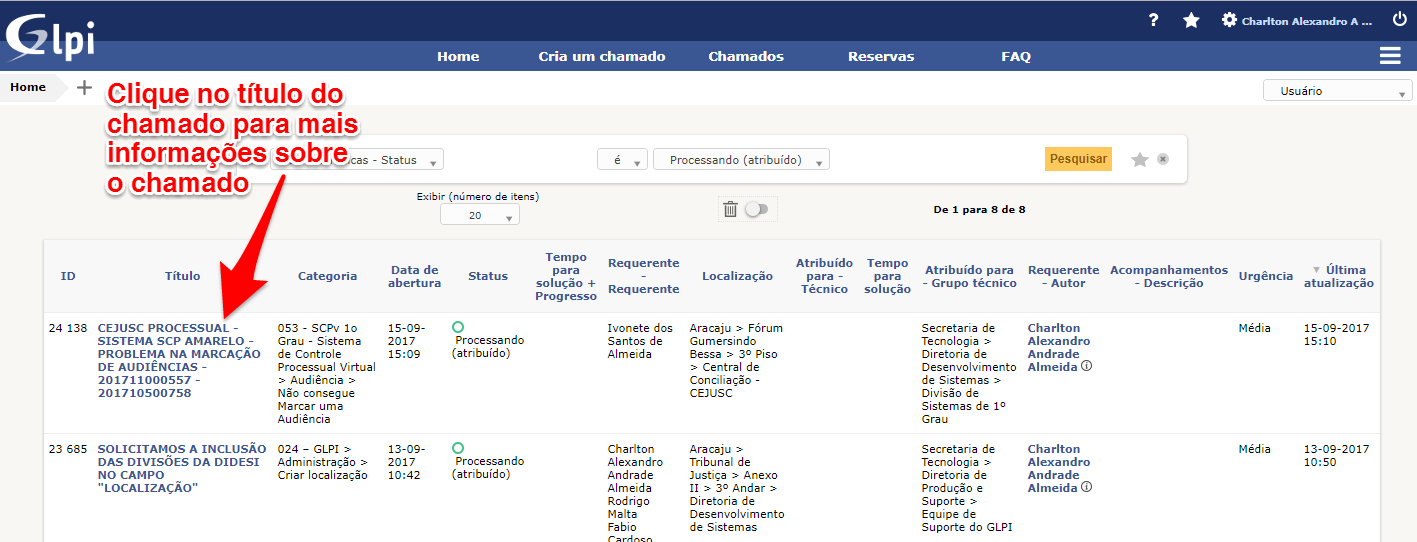This screenshot has height=542, width=1417.
Task: Save search with gray star icon
Action: (x=1139, y=160)
